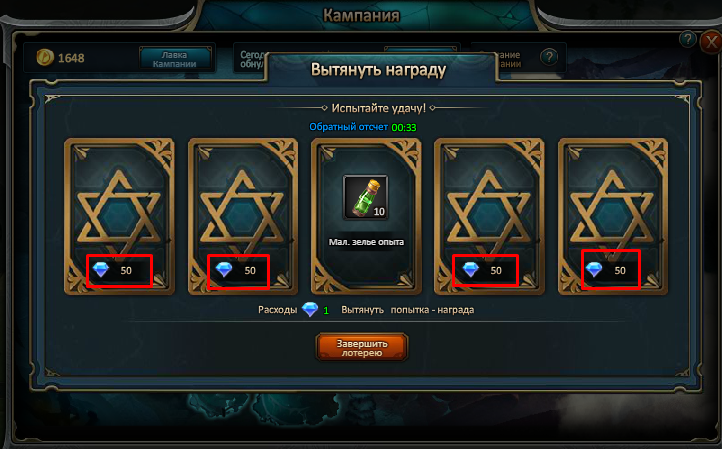
Task: Flip the second face-down card
Action: tap(243, 216)
